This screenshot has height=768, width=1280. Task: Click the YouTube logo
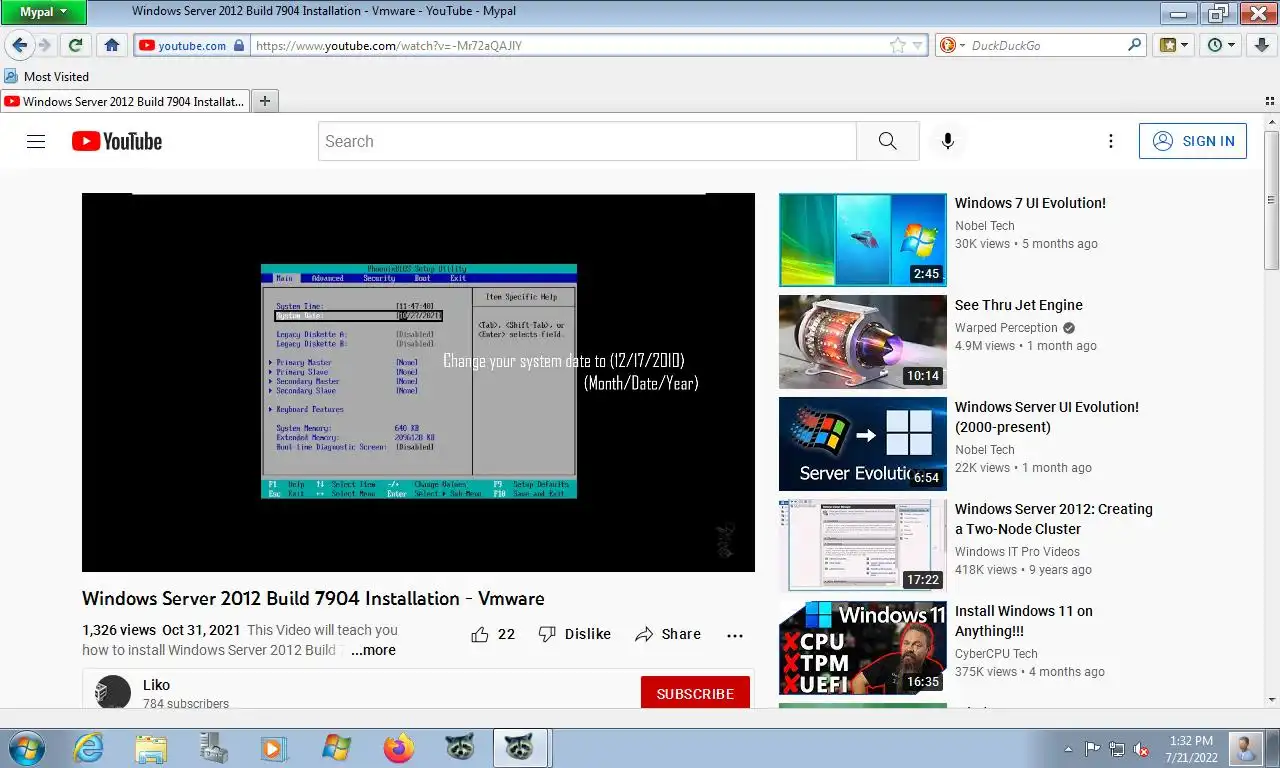[x=117, y=141]
